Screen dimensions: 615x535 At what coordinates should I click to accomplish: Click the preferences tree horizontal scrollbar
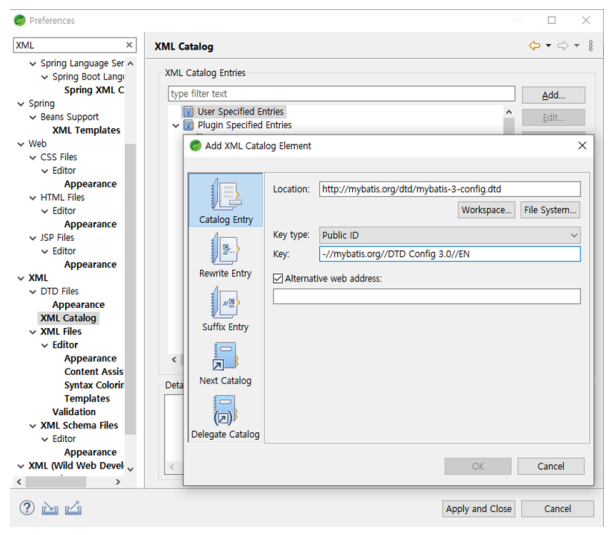pos(56,482)
